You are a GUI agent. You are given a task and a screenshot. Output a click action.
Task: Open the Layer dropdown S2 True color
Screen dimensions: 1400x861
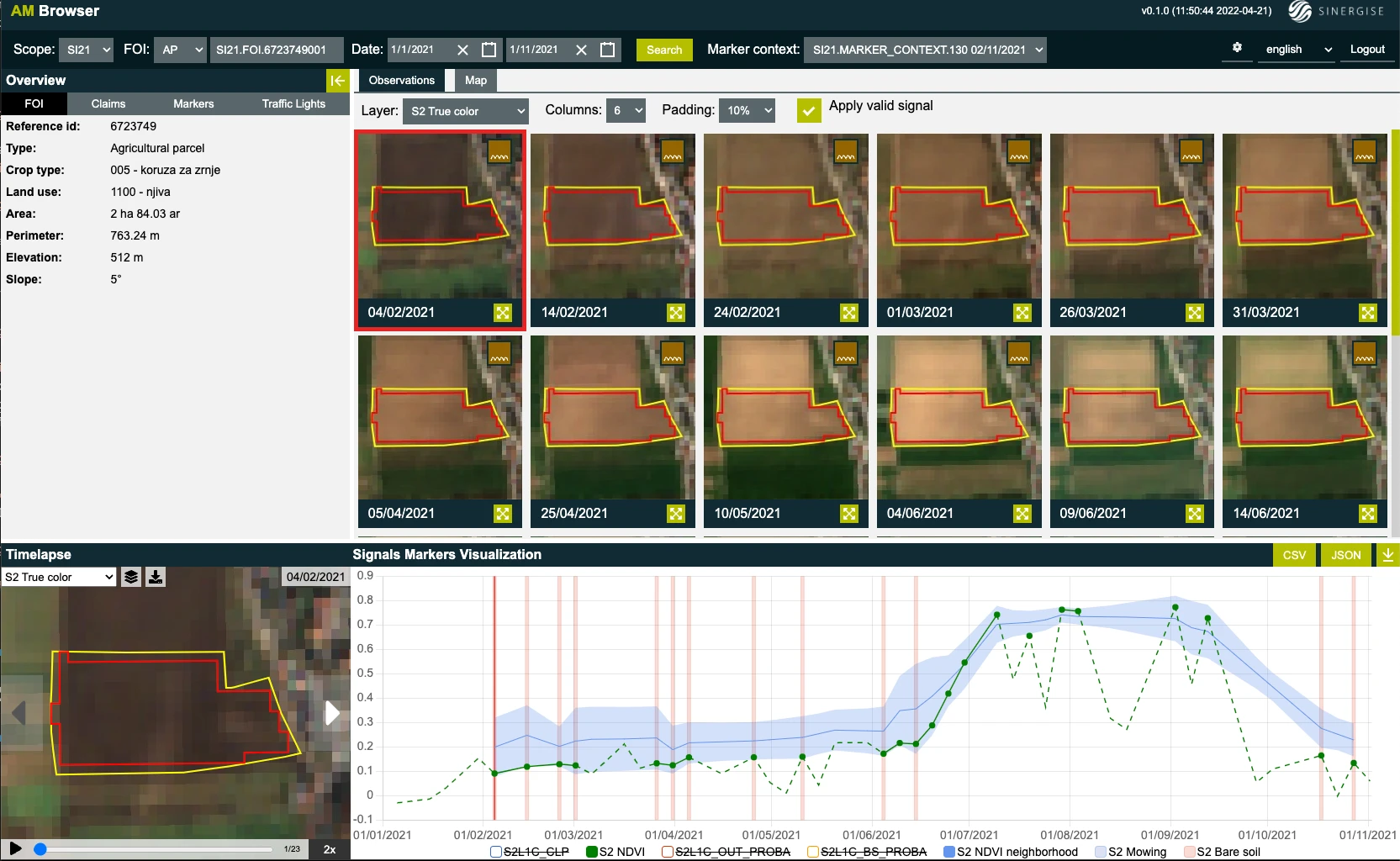[x=465, y=111]
